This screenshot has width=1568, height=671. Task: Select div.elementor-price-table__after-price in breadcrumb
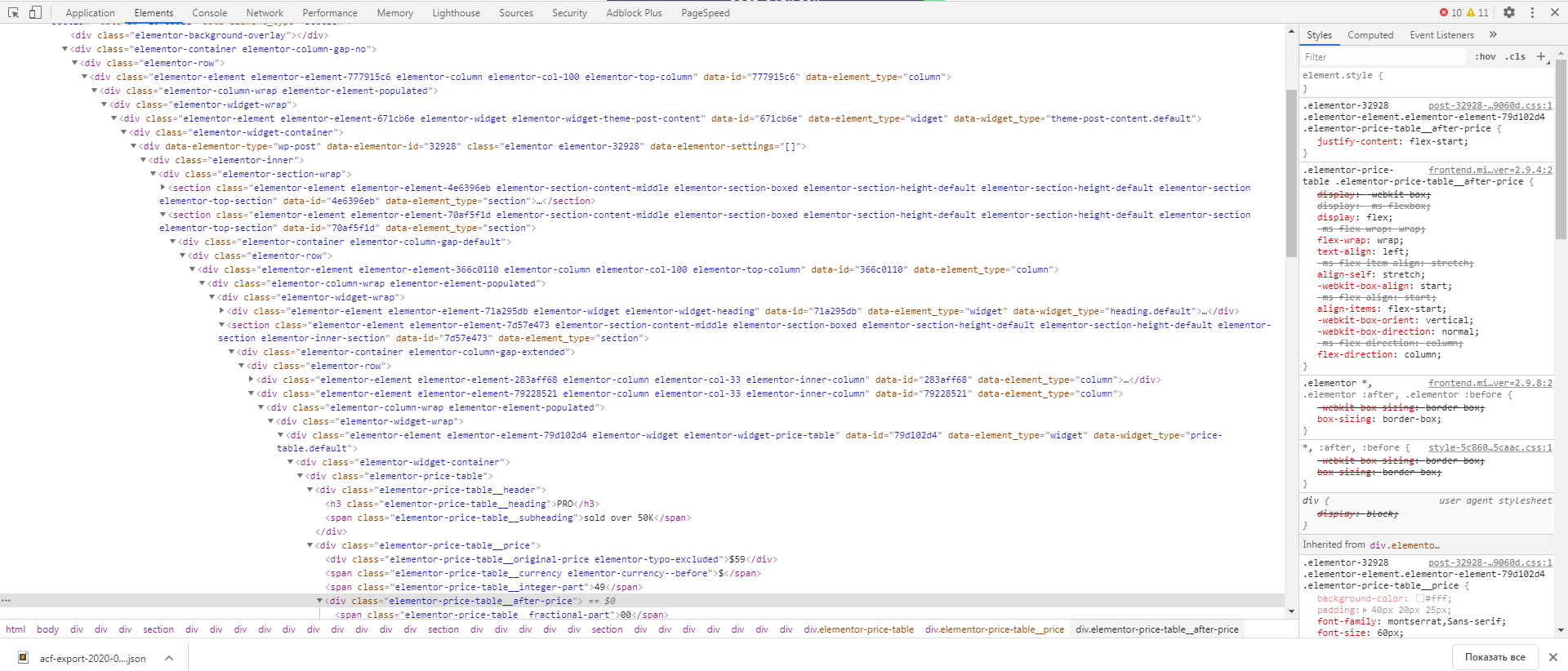point(1156,629)
